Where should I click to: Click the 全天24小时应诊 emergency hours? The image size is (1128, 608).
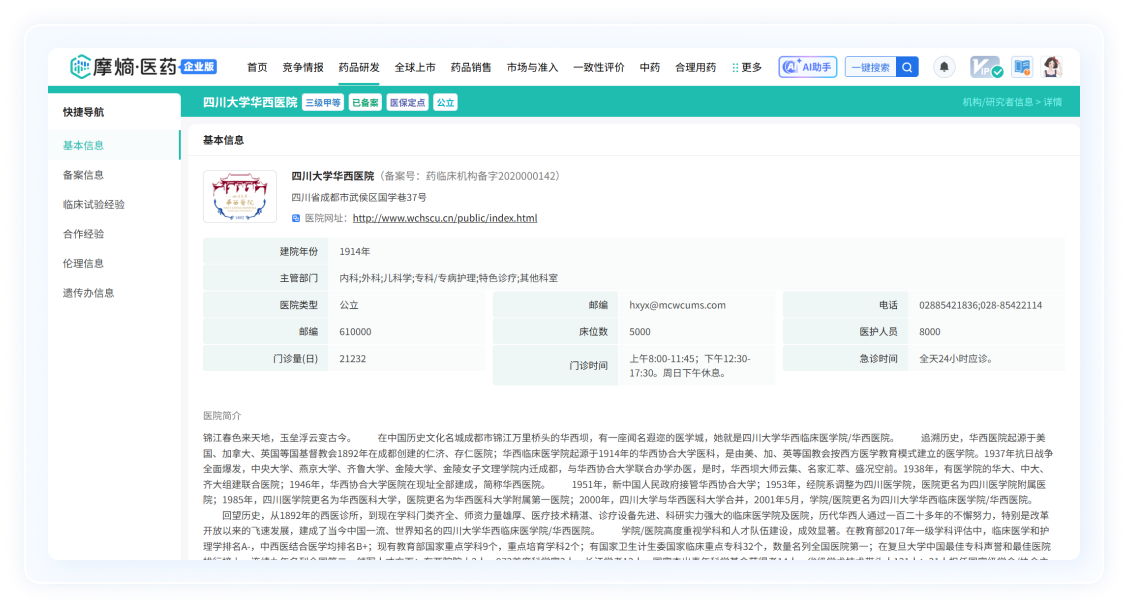(956, 358)
